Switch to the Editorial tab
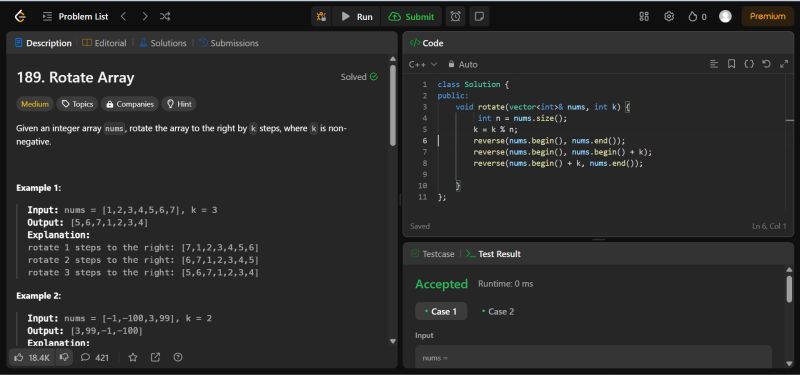Image resolution: width=800 pixels, height=375 pixels. tap(105, 43)
